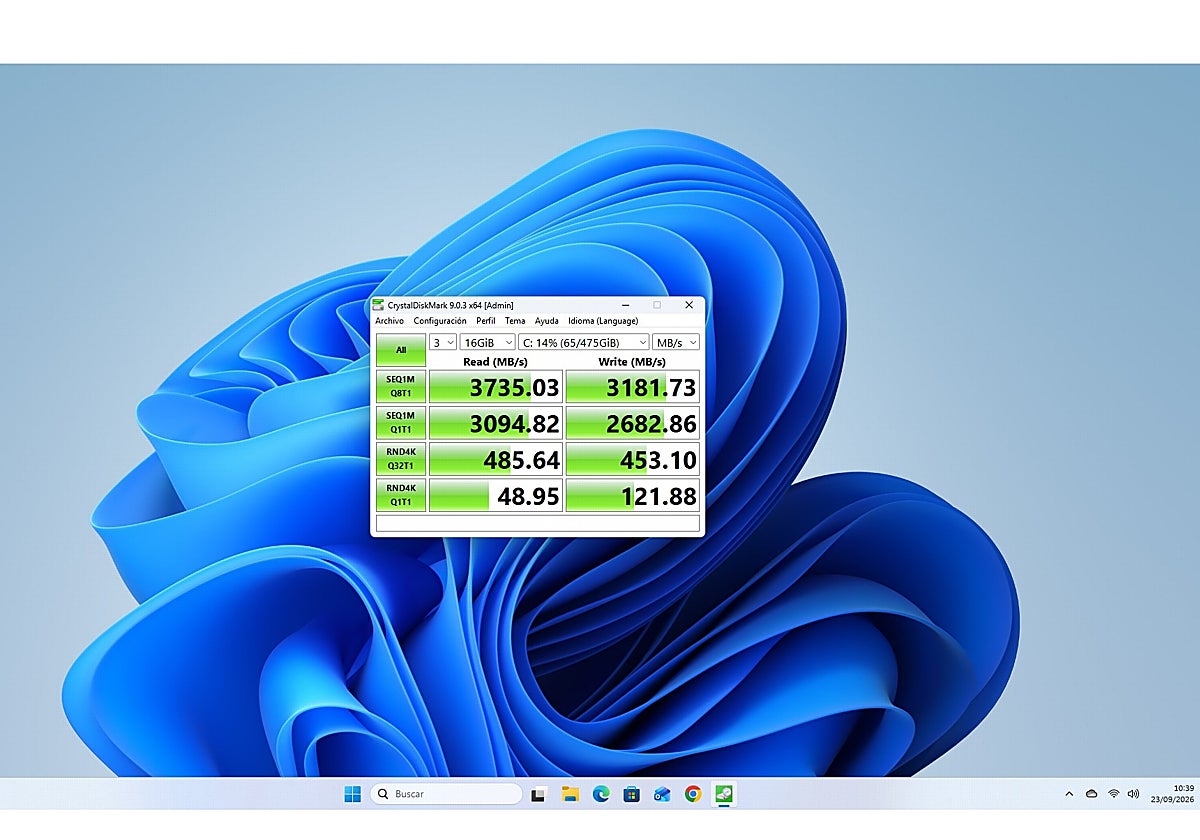The width and height of the screenshot is (1200, 840).
Task: Open Outlook from the taskbar
Action: [662, 794]
